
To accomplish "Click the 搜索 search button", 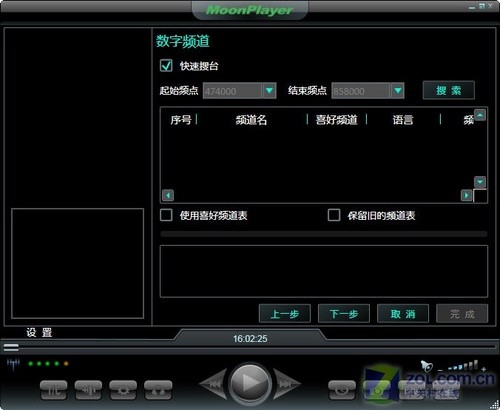I will tap(449, 90).
